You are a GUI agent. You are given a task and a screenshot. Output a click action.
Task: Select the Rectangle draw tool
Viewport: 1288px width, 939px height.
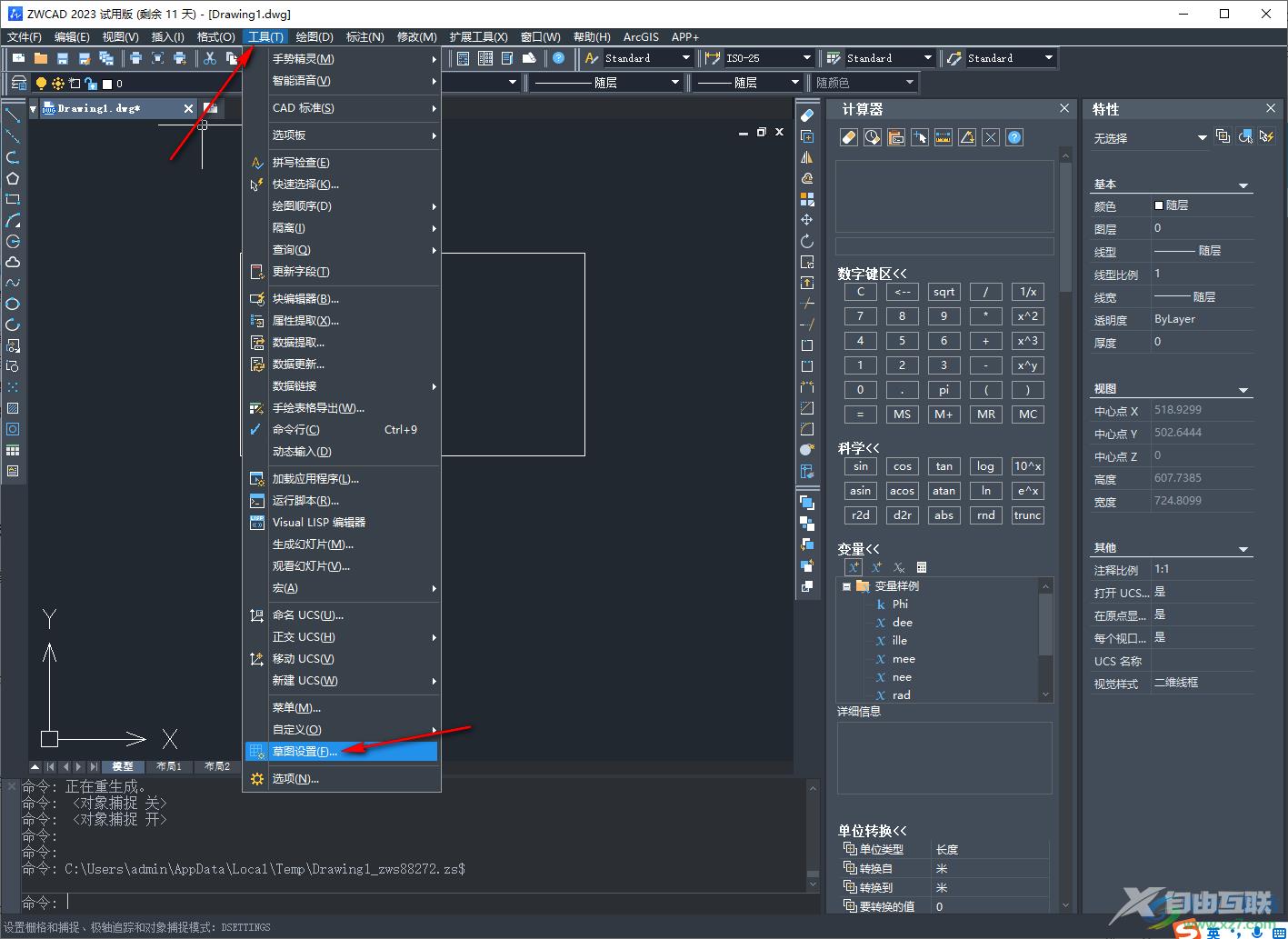13,199
